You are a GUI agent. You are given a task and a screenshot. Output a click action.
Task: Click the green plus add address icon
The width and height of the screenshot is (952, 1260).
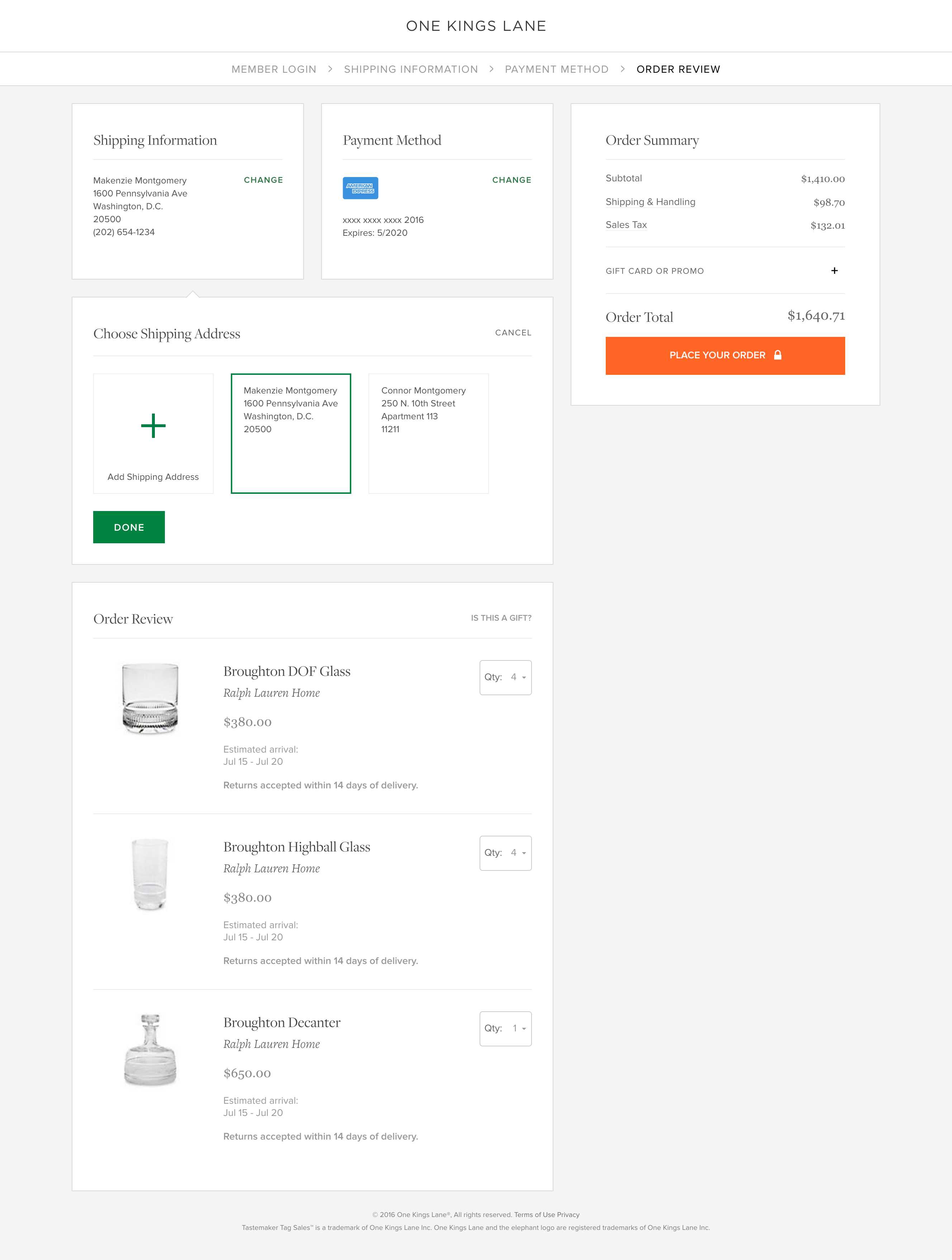(153, 426)
